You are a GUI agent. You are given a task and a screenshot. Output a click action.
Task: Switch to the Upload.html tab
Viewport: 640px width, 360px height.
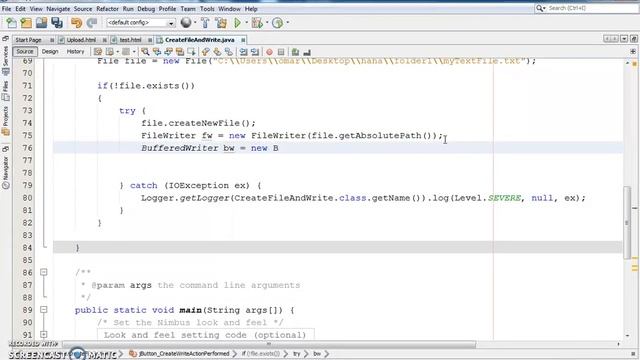(81, 40)
